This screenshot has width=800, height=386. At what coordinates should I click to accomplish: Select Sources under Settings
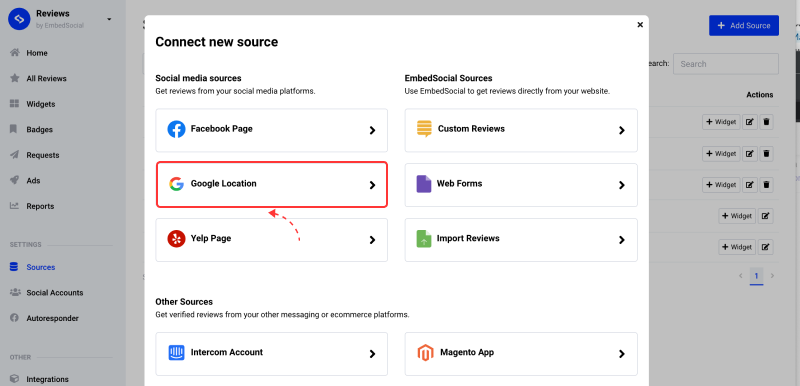coord(41,267)
